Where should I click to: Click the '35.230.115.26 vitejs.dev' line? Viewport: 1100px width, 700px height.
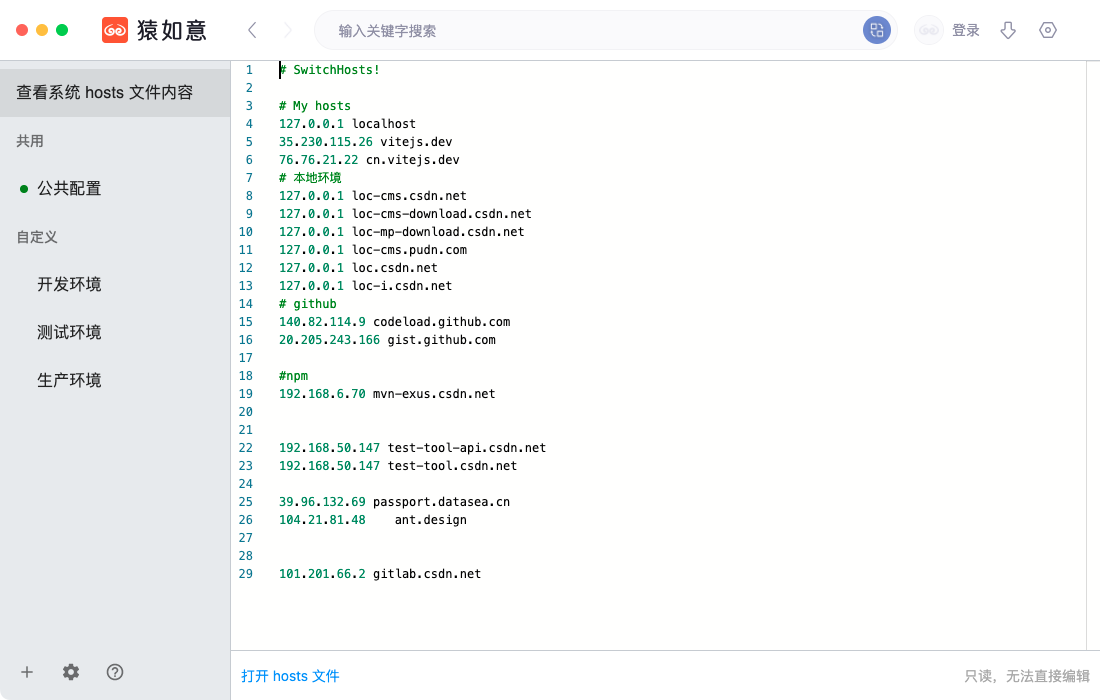(365, 142)
